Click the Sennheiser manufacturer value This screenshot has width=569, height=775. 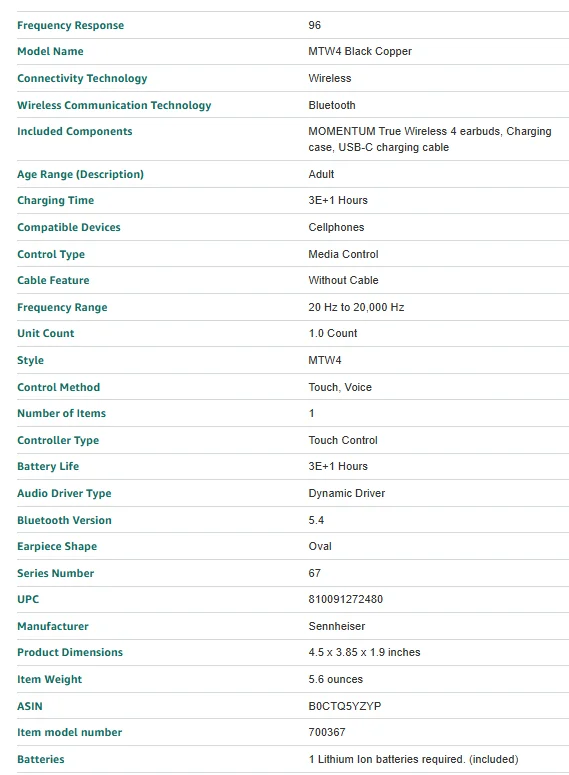pyautogui.click(x=337, y=626)
